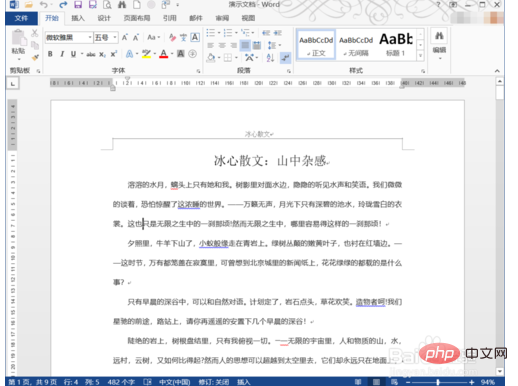
Task: Apply the 标题 1 Heading 1 style
Action: (396, 45)
